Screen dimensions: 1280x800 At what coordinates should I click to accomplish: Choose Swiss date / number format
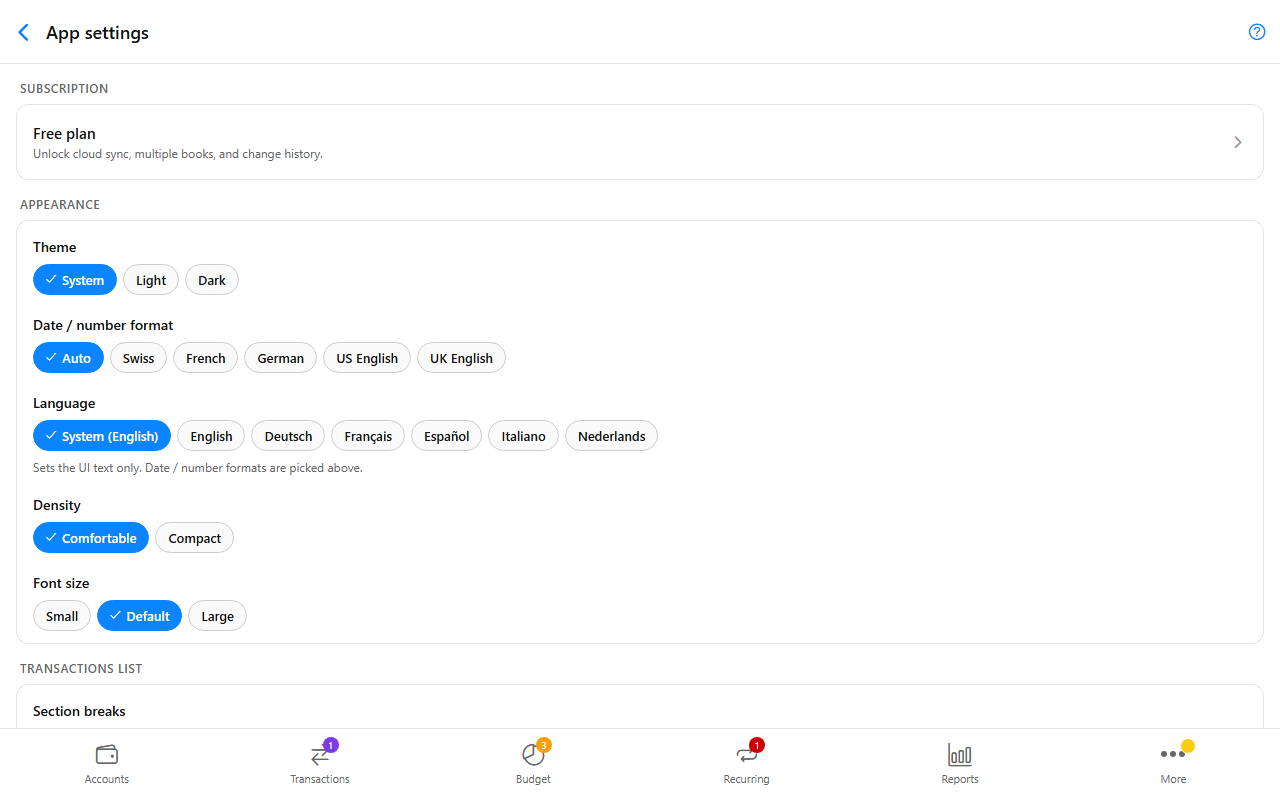point(138,358)
